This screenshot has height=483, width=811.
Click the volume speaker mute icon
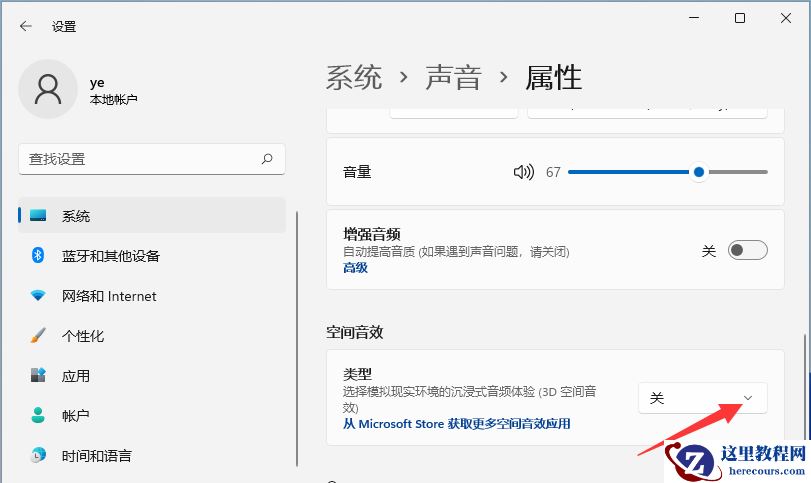point(523,172)
